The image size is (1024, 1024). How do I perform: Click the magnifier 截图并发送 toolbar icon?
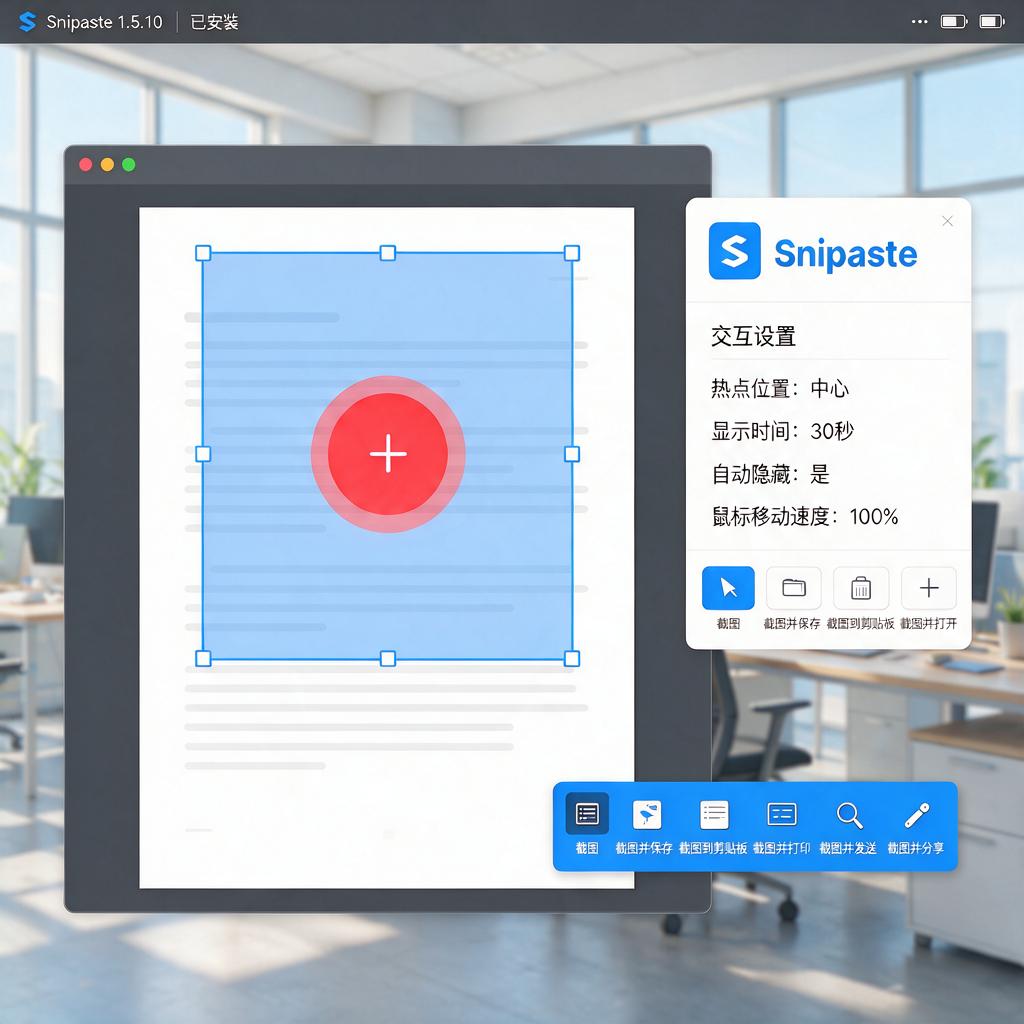[x=849, y=815]
